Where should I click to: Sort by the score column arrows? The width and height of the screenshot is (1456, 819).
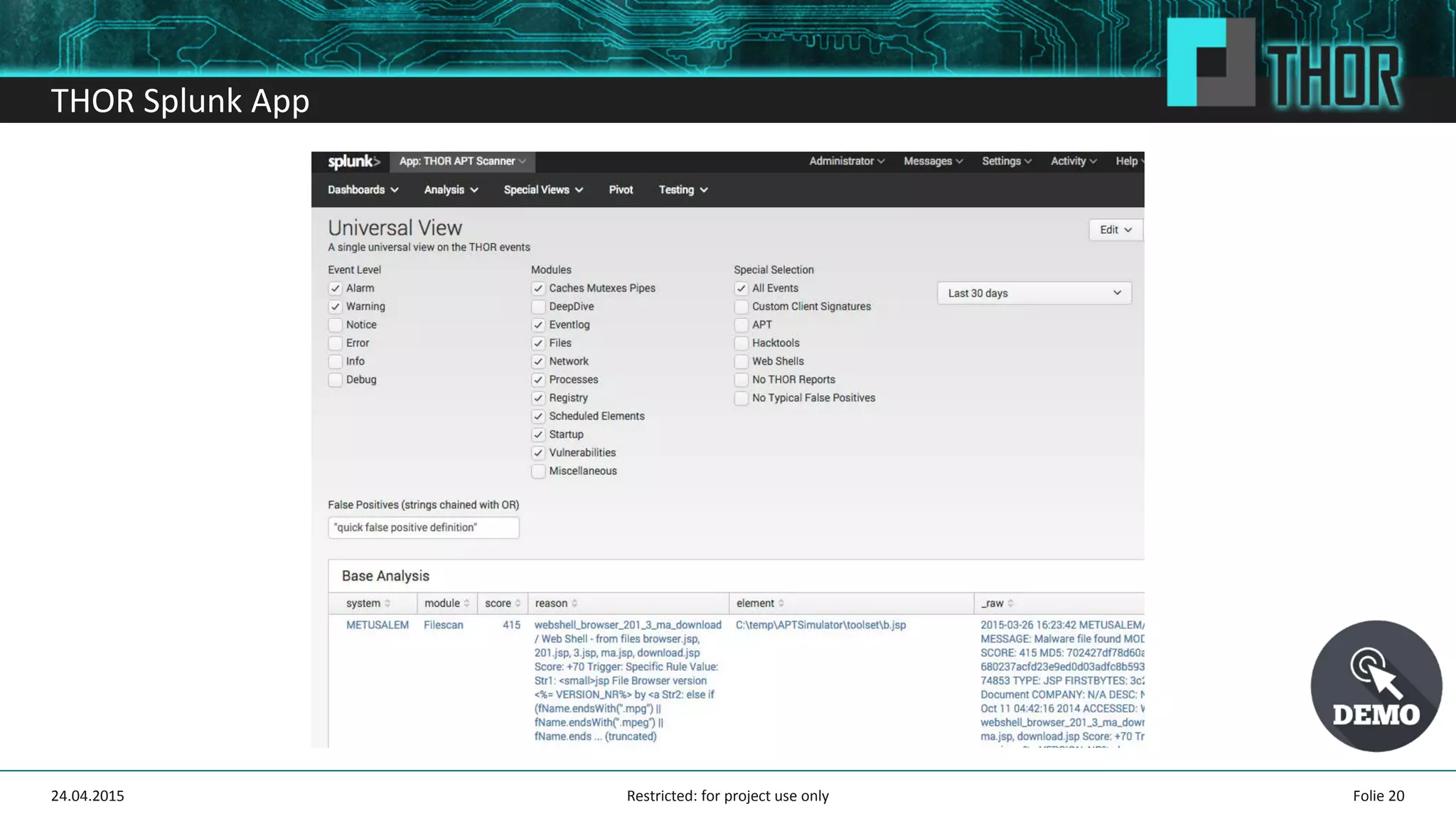tap(518, 604)
